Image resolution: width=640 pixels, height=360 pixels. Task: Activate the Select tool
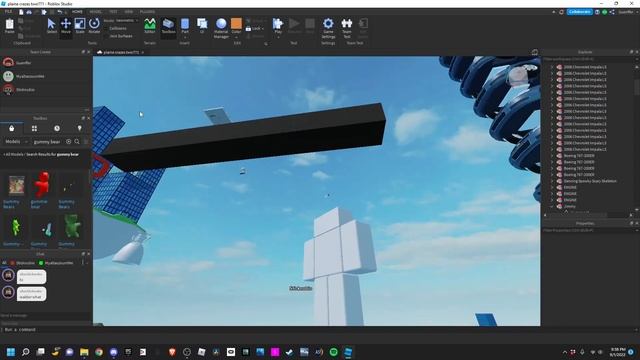[x=51, y=26]
